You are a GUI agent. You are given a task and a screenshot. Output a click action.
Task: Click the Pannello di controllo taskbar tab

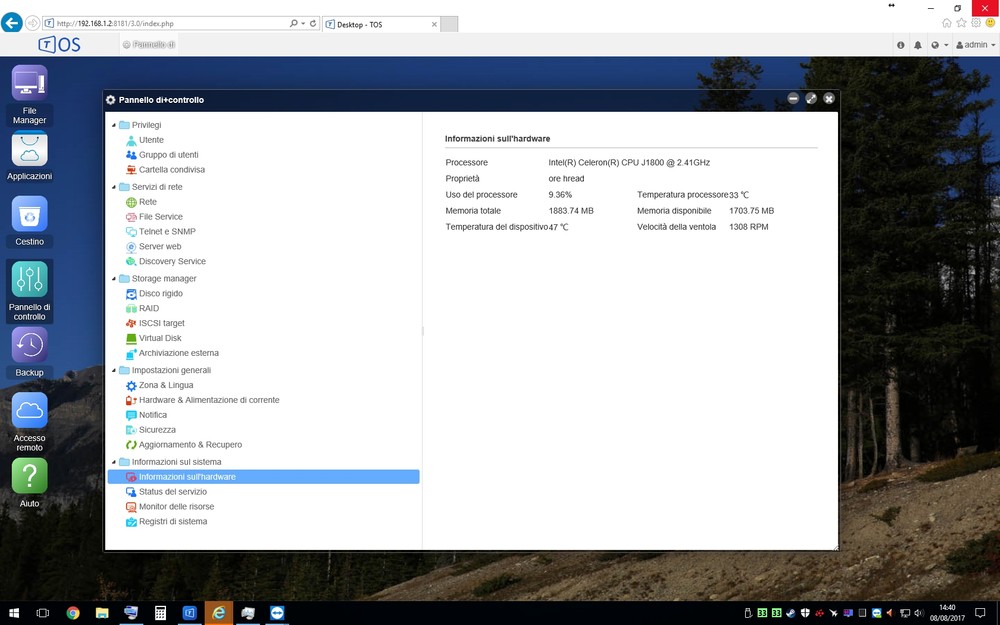tap(148, 45)
